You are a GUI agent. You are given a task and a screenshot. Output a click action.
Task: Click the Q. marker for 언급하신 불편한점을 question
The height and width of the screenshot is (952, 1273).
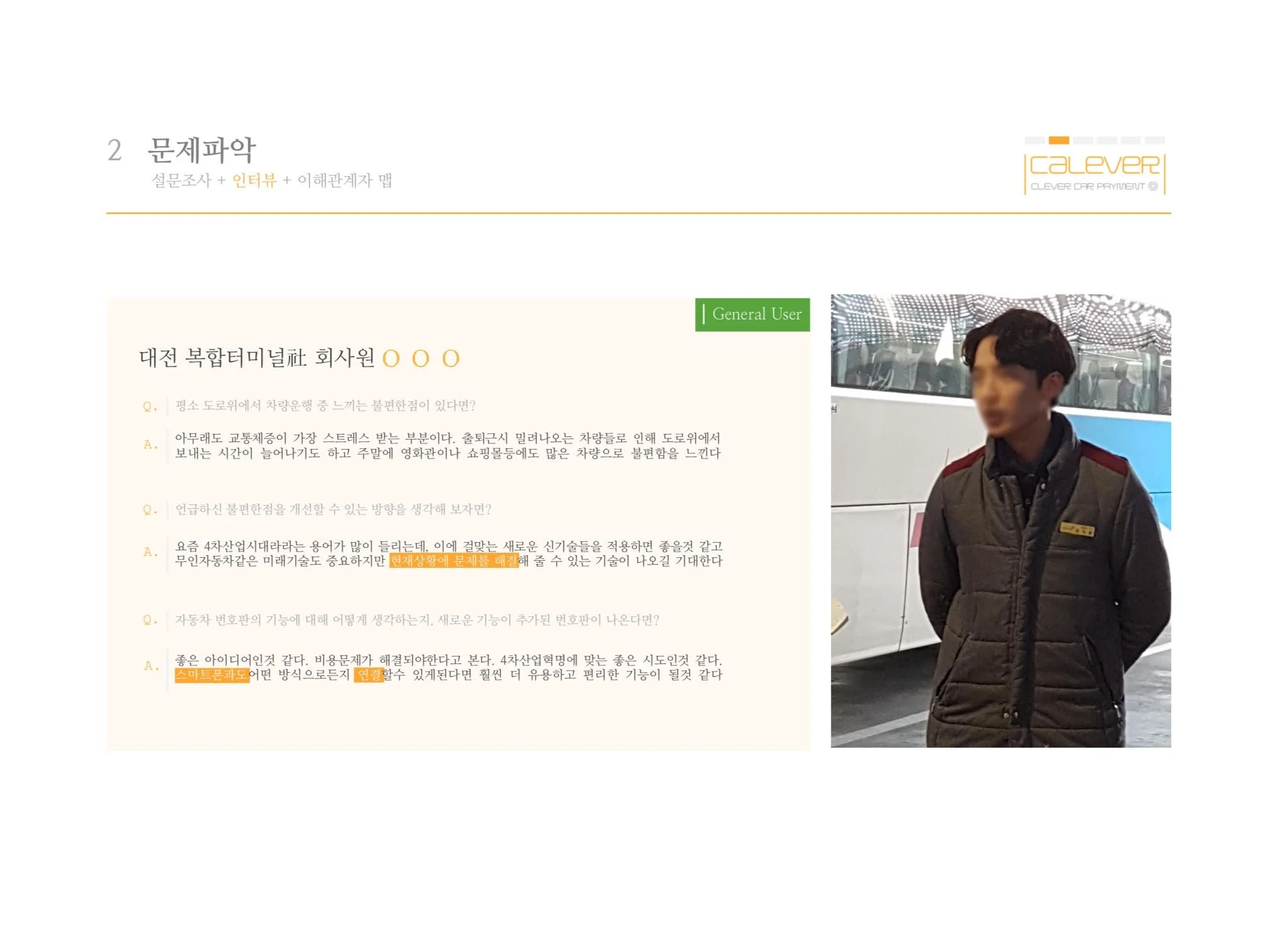coord(150,510)
